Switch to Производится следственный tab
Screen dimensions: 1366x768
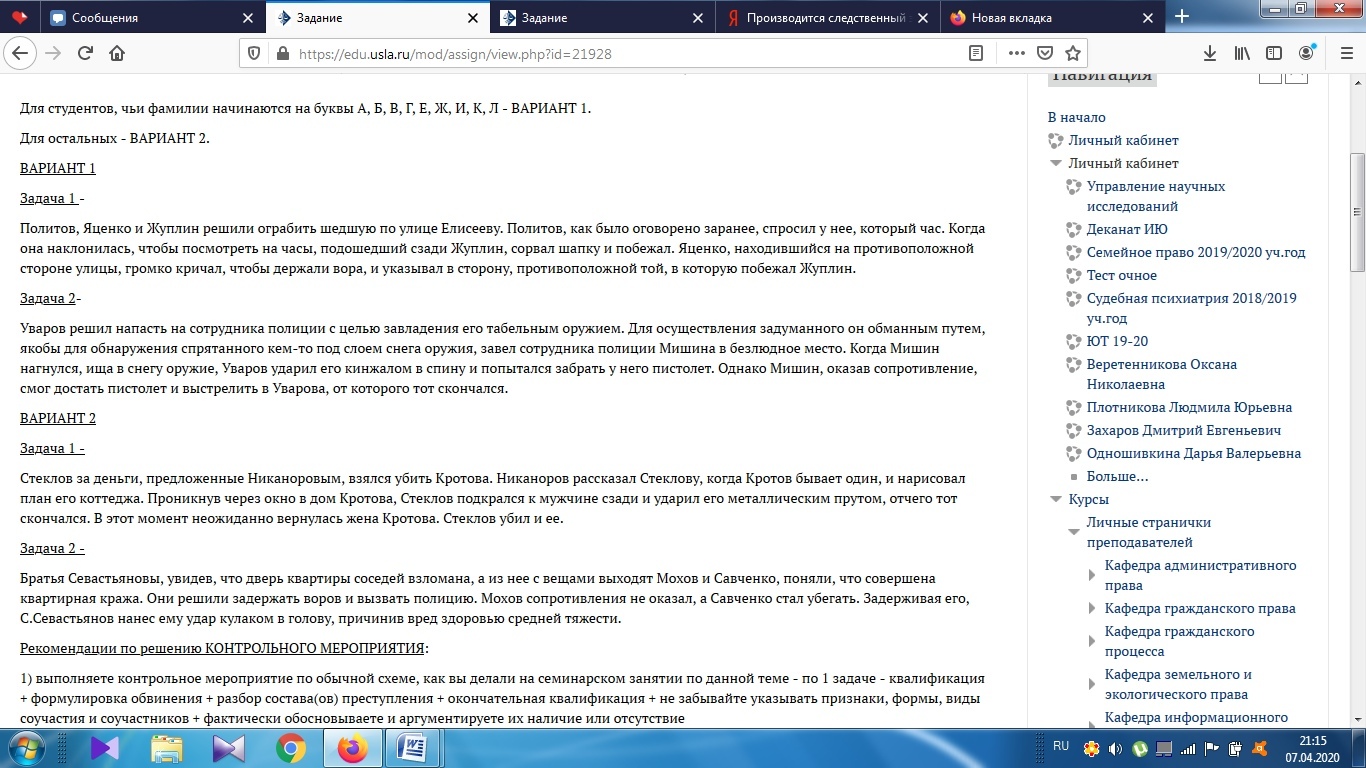coord(828,17)
